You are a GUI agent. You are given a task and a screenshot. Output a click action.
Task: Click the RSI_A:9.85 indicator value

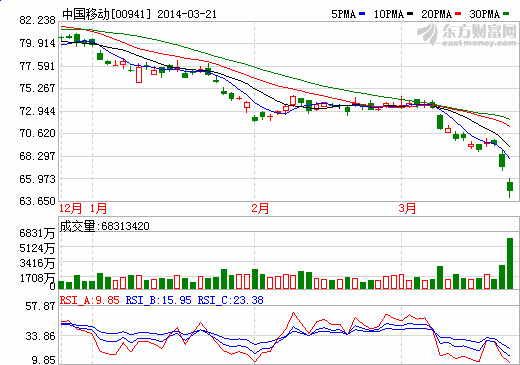(x=89, y=300)
